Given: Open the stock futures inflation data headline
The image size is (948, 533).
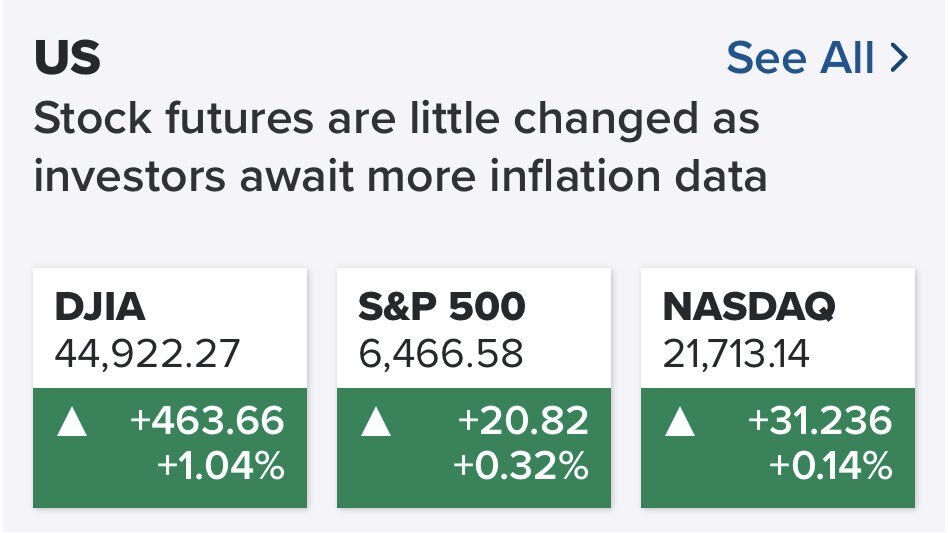Looking at the screenshot, I should 400,148.
